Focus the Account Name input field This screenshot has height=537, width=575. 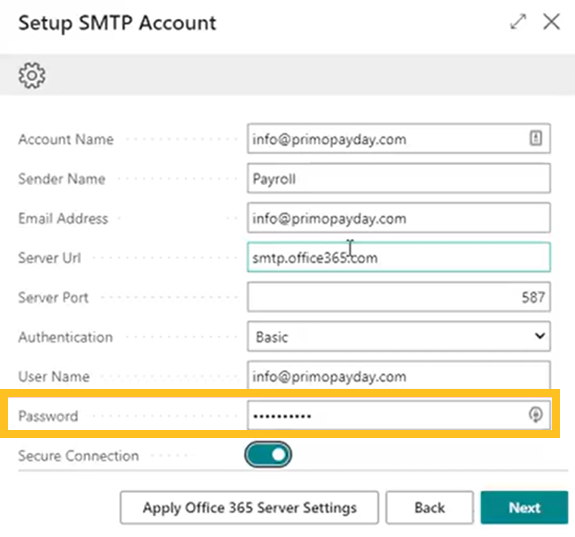click(x=399, y=138)
